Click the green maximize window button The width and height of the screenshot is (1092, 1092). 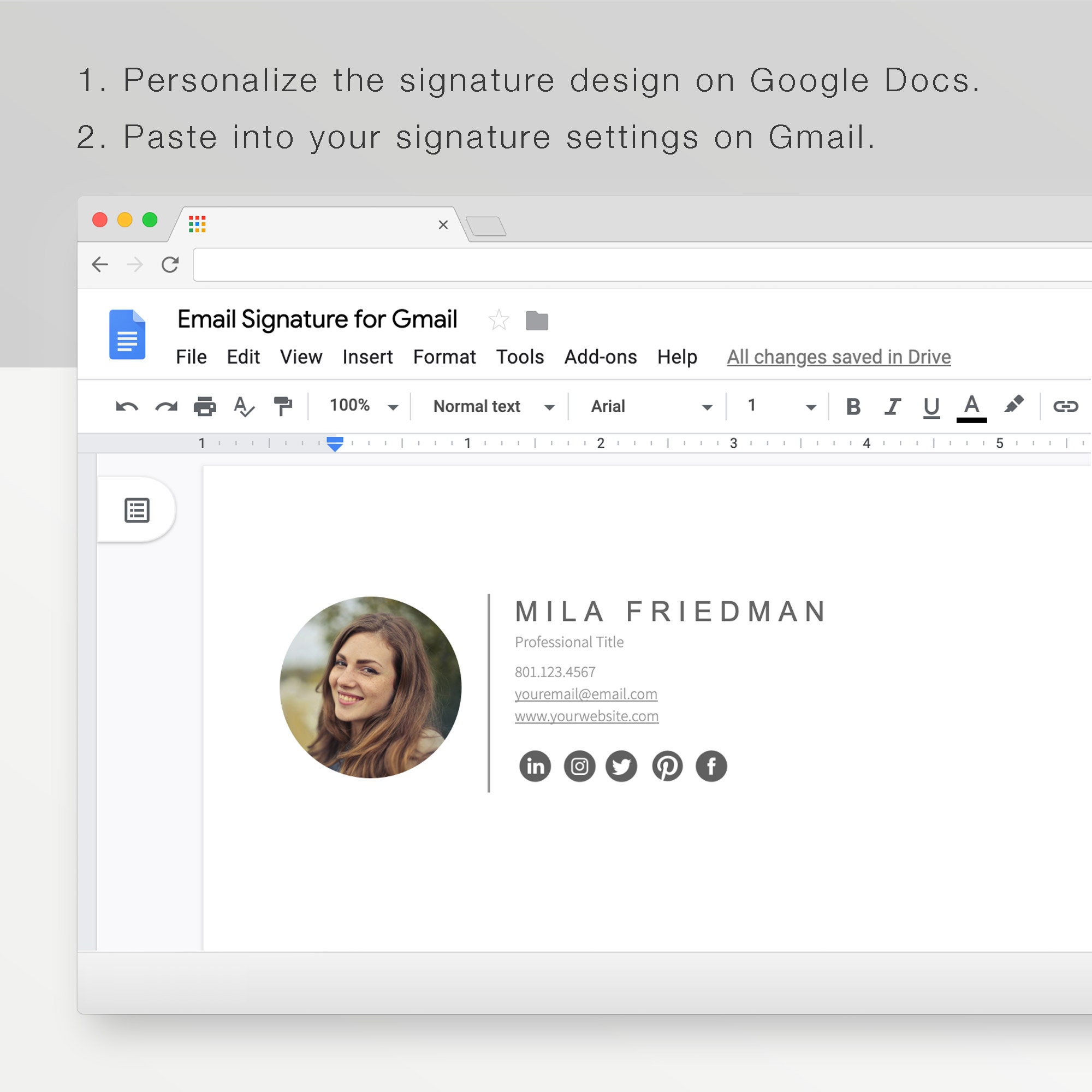click(x=150, y=220)
